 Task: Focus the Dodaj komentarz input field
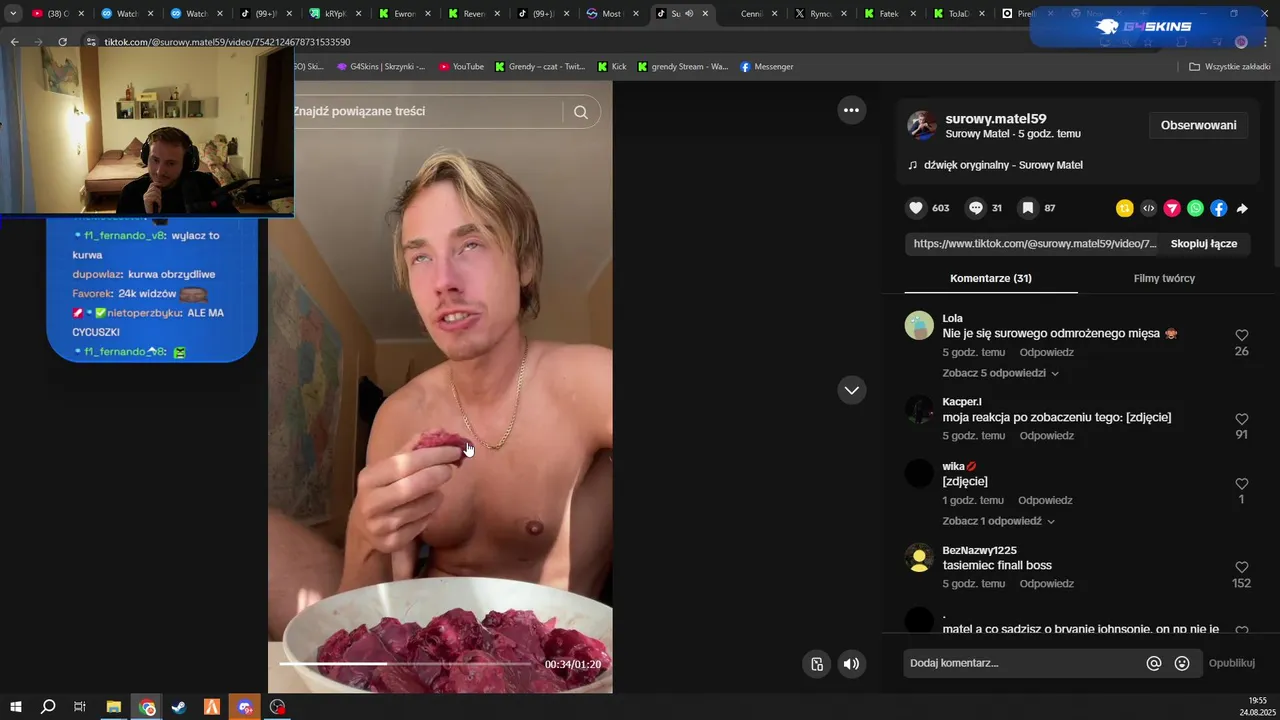click(x=1023, y=663)
